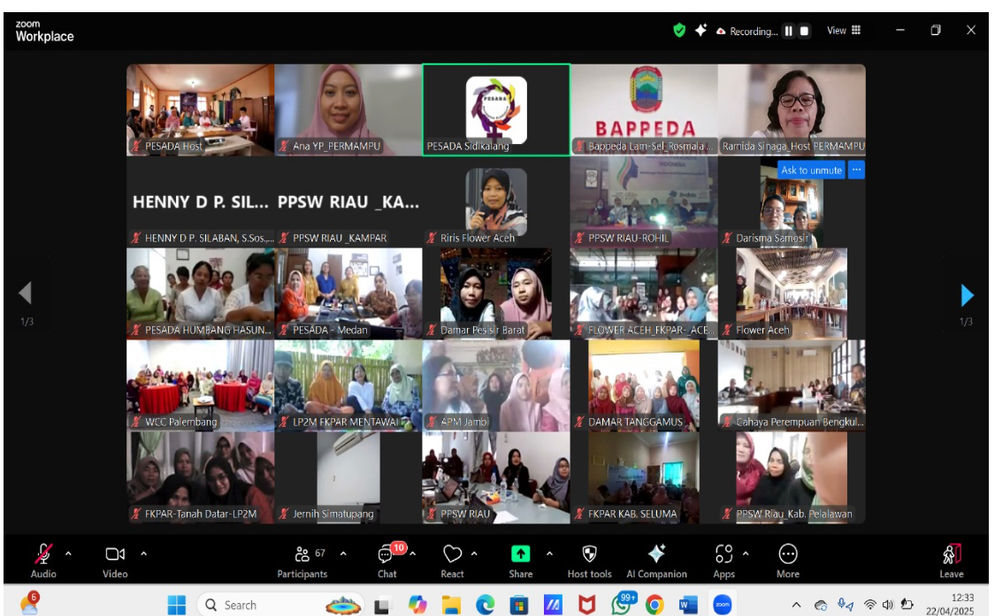Select the Bappeda Lam-Sel_Rosmala tile
The image size is (995, 616).
[644, 110]
